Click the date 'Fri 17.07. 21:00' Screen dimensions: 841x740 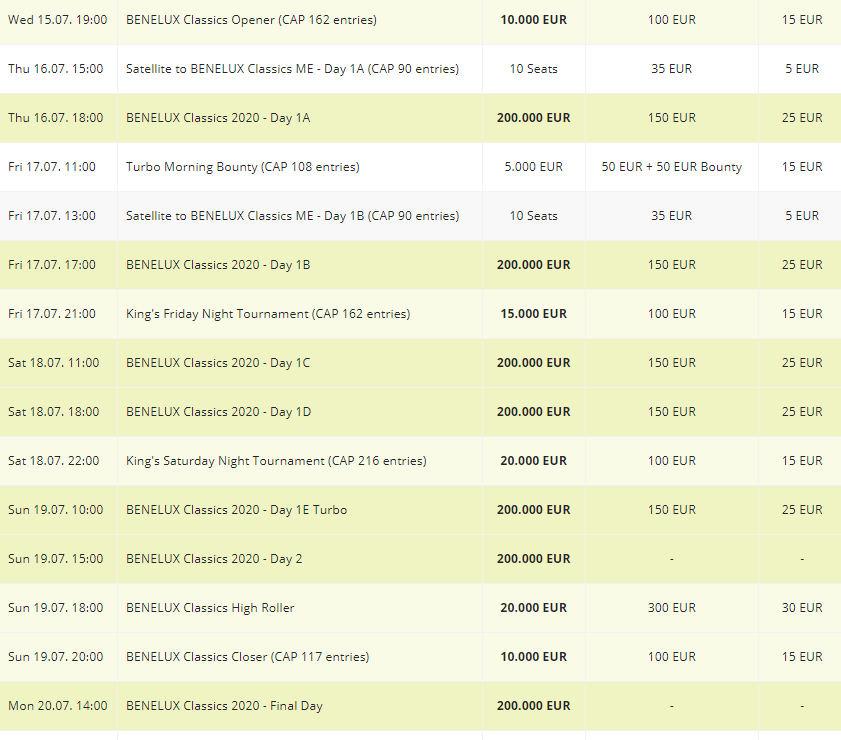click(52, 314)
